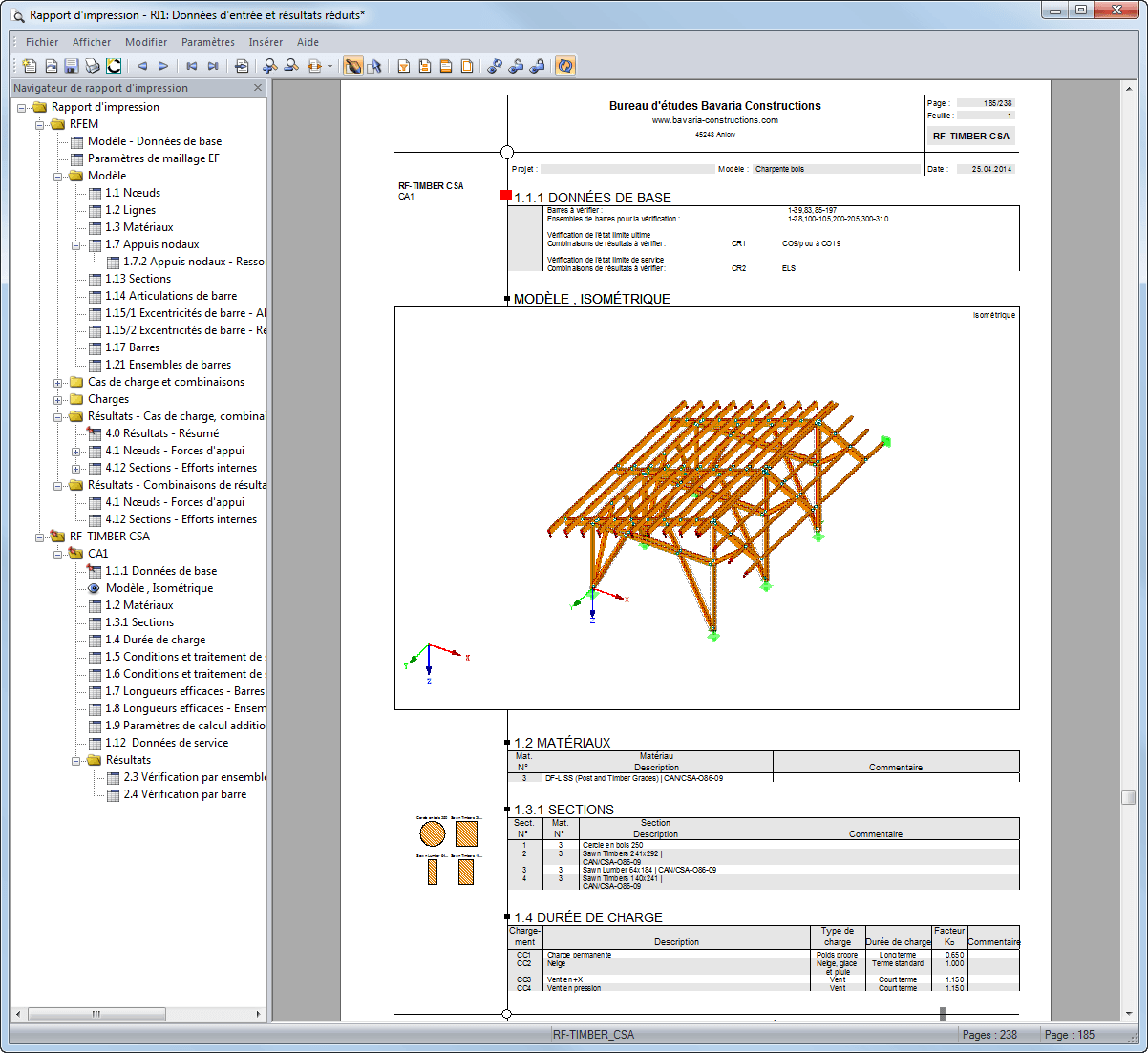
Task: Select Modèle - Données de base item
Action: 155,141
